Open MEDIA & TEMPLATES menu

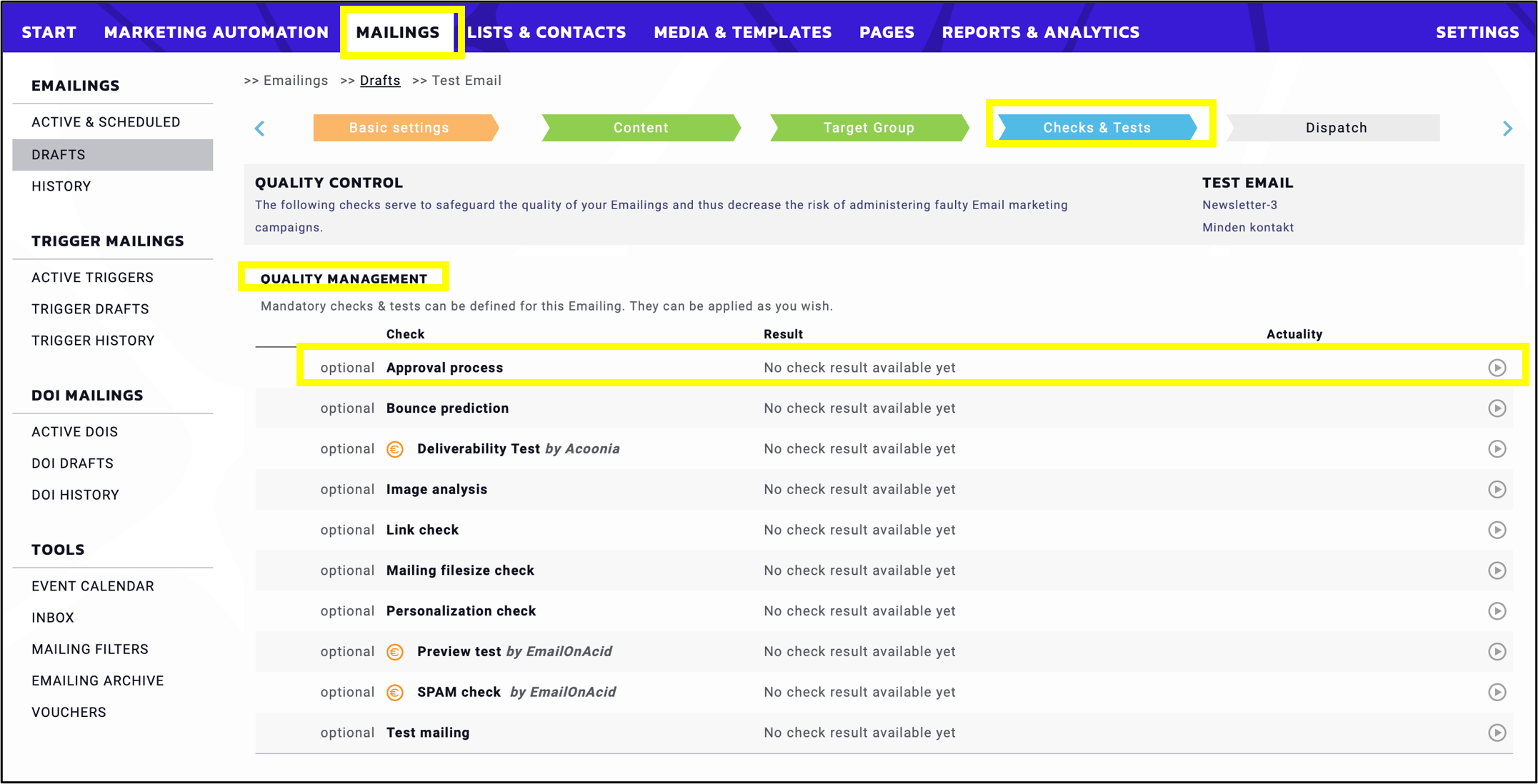pos(743,32)
